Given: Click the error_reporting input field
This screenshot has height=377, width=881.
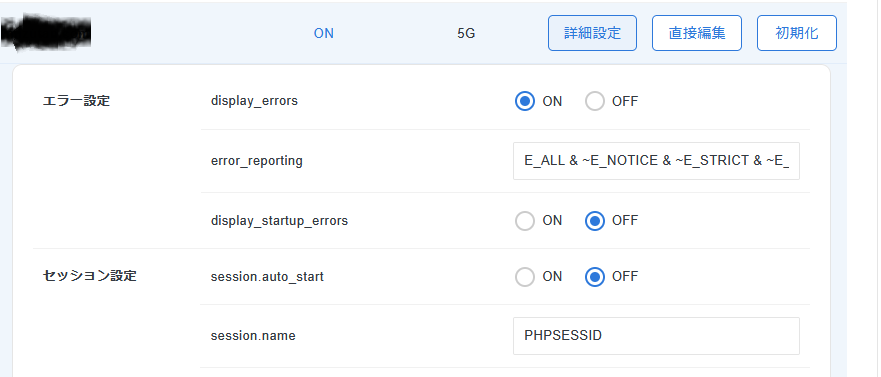Looking at the screenshot, I should [x=656, y=161].
